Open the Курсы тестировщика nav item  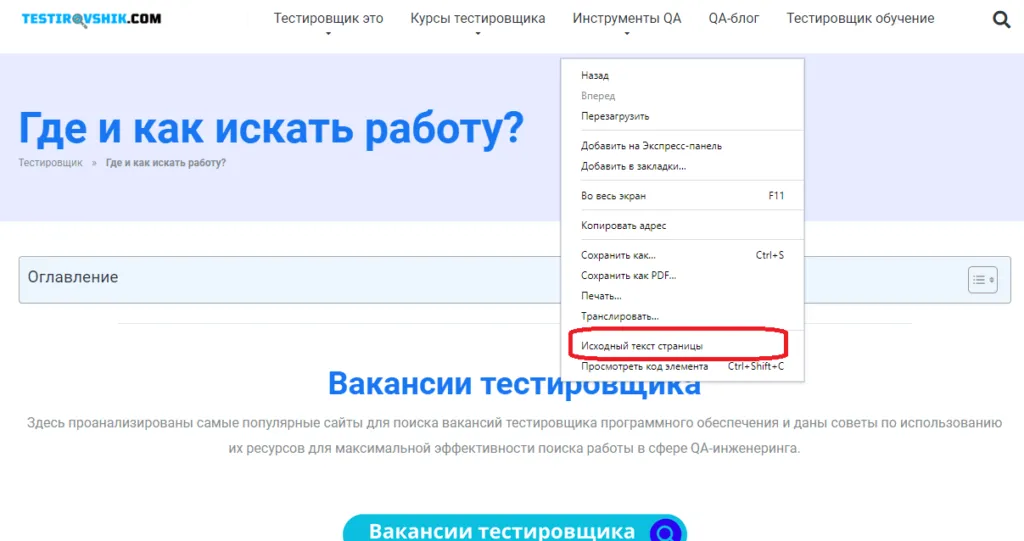click(x=477, y=18)
